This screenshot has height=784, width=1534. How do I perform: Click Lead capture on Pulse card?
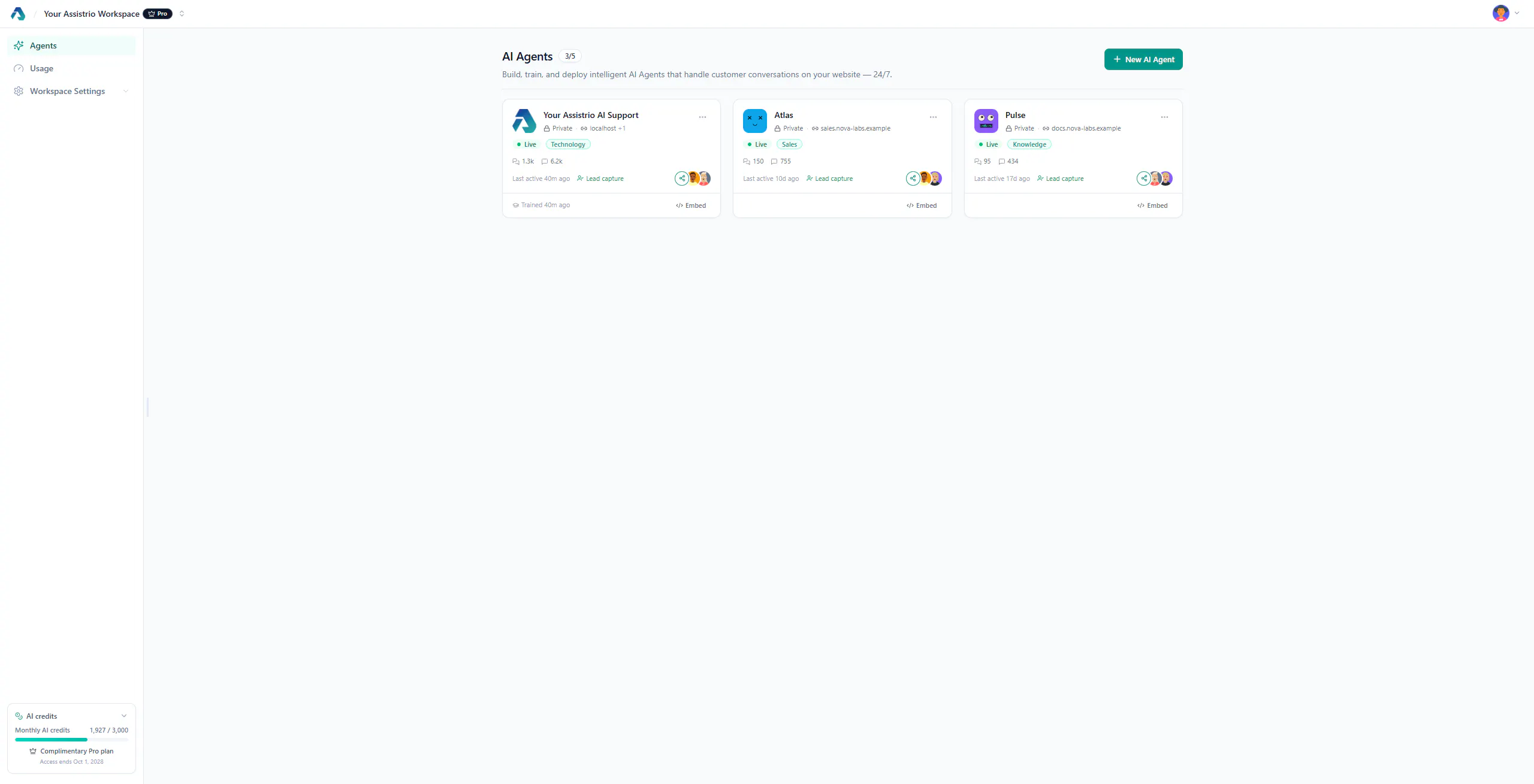pyautogui.click(x=1061, y=178)
